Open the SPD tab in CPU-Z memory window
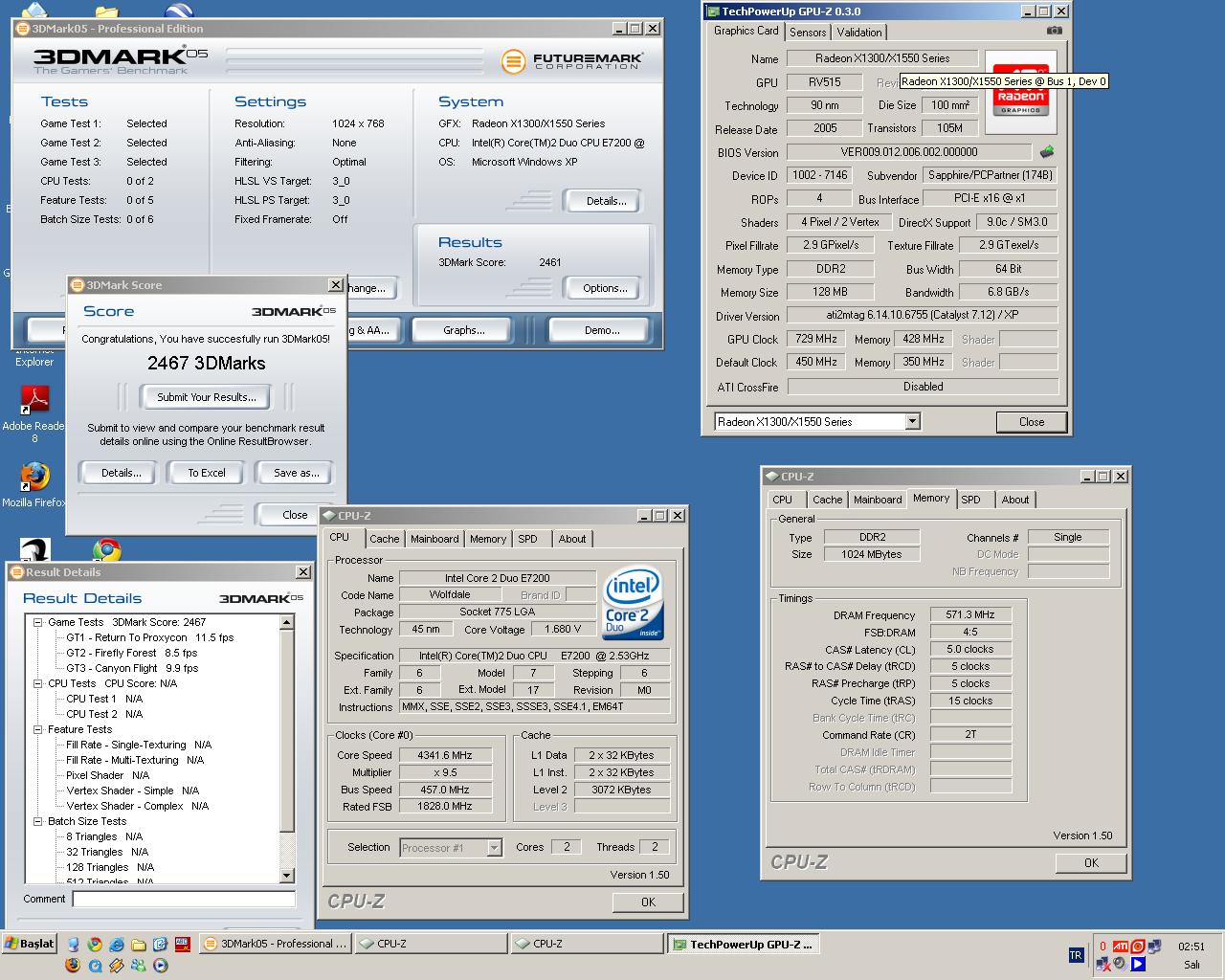1225x980 pixels. [x=970, y=500]
